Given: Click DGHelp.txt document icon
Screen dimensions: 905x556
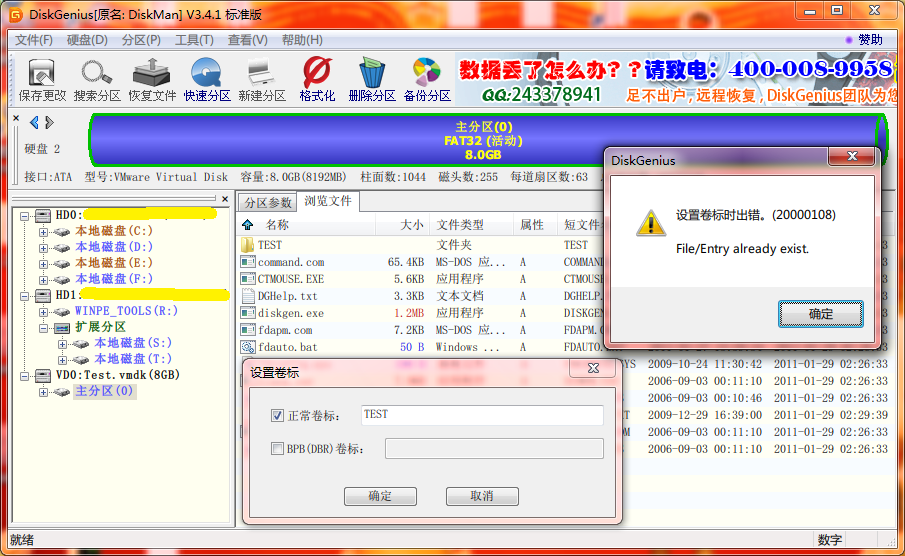Looking at the screenshot, I should pyautogui.click(x=248, y=296).
